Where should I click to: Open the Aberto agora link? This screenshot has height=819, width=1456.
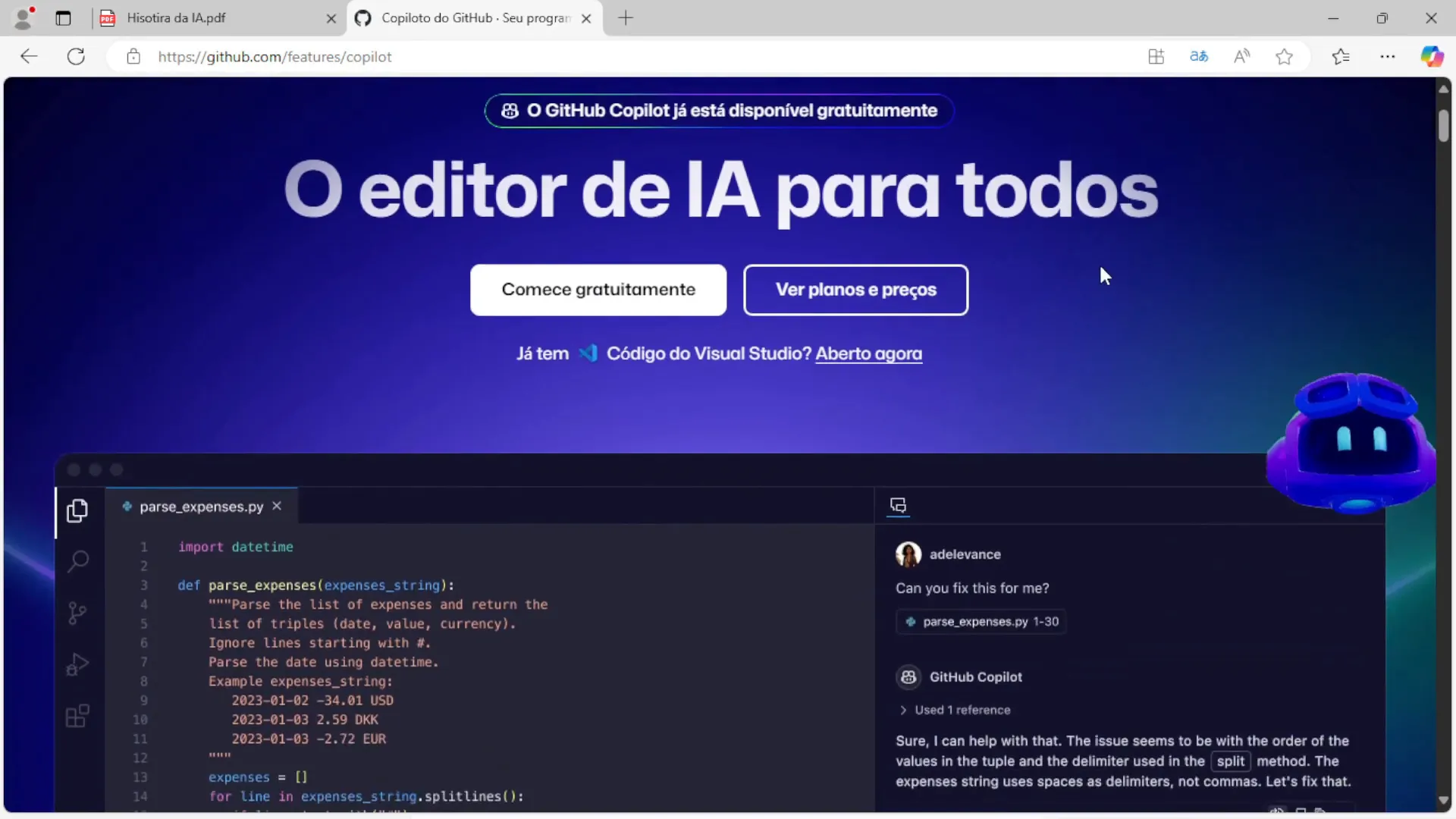(868, 354)
